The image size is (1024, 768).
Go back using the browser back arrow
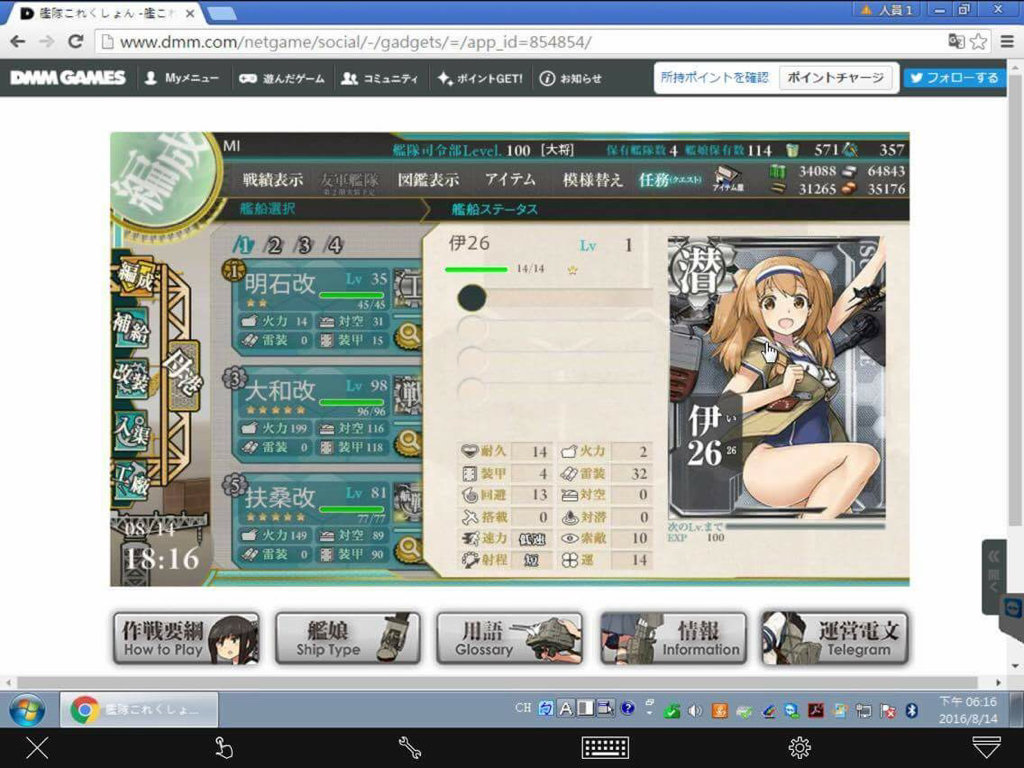point(18,42)
